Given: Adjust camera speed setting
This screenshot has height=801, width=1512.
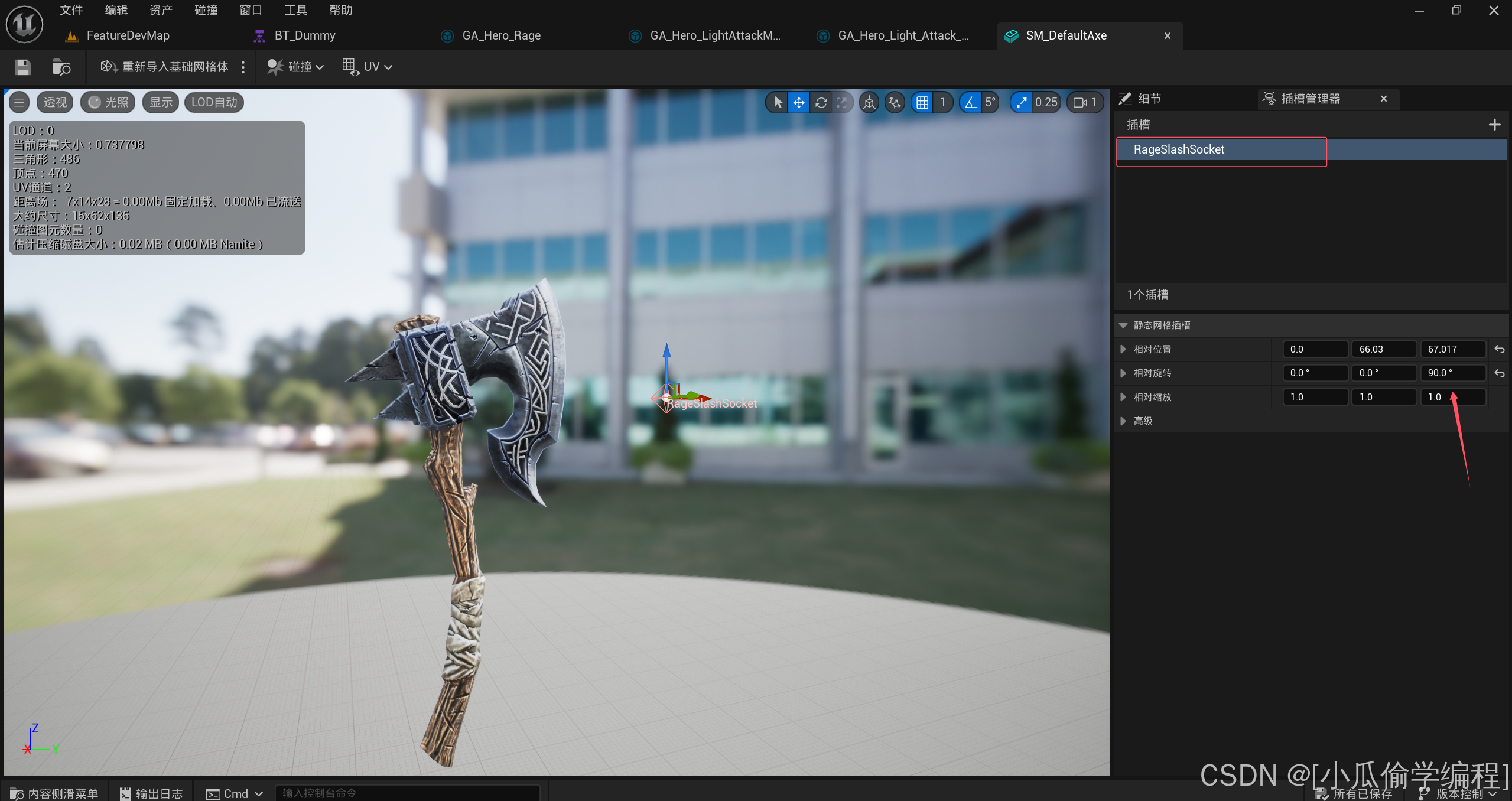Looking at the screenshot, I should [1085, 102].
